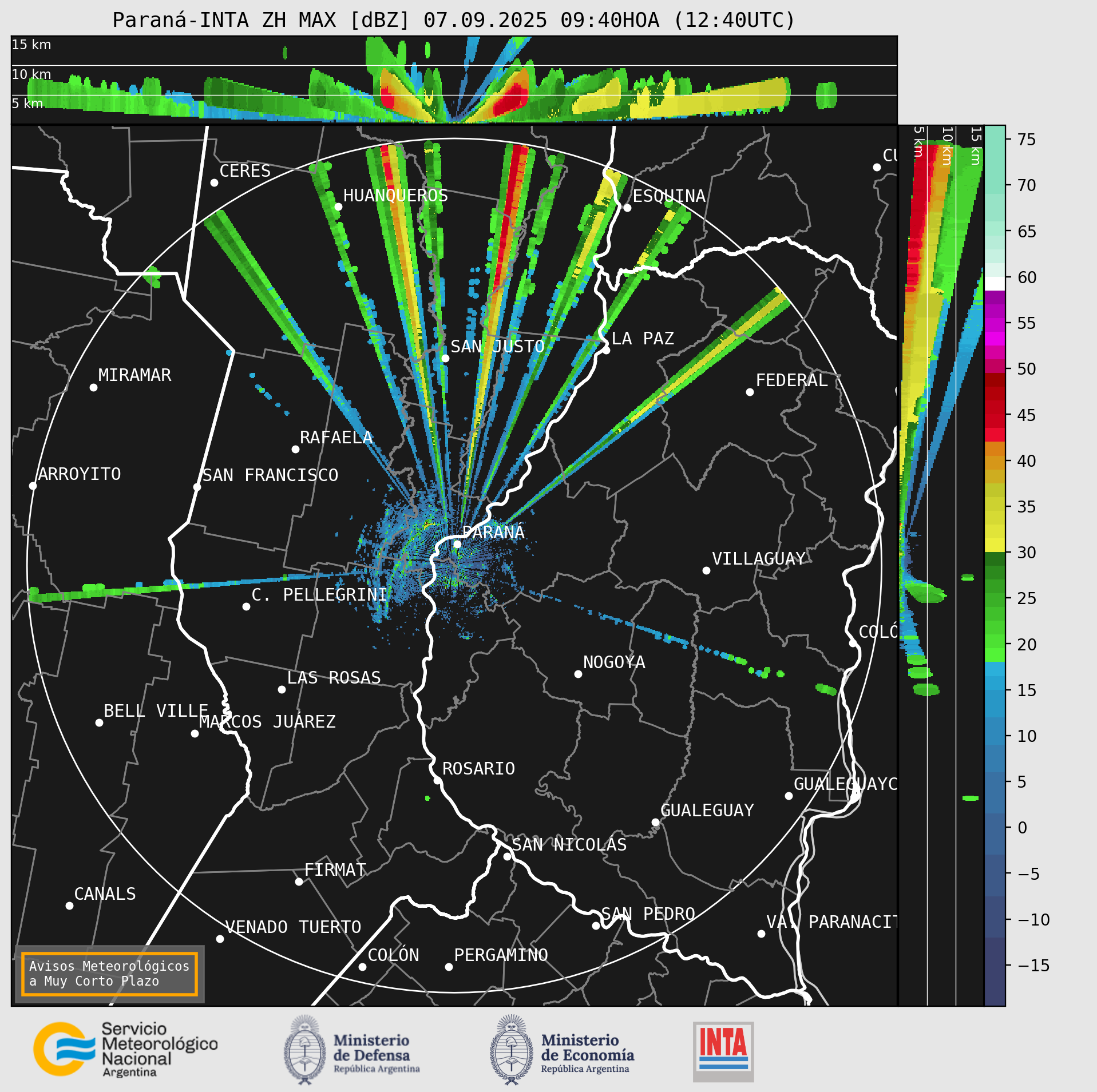Select the FEDERAL label
This screenshot has height=1092, width=1097.
click(791, 380)
